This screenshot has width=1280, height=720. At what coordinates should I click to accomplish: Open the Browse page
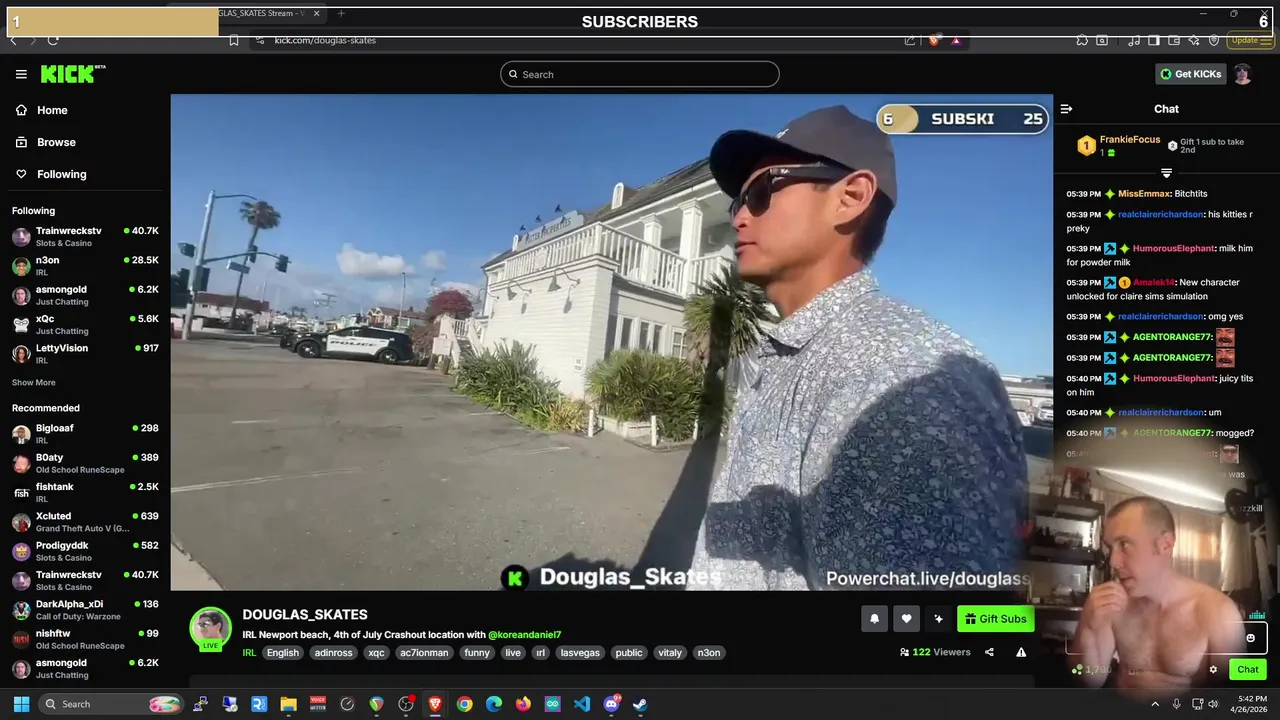click(x=46, y=142)
